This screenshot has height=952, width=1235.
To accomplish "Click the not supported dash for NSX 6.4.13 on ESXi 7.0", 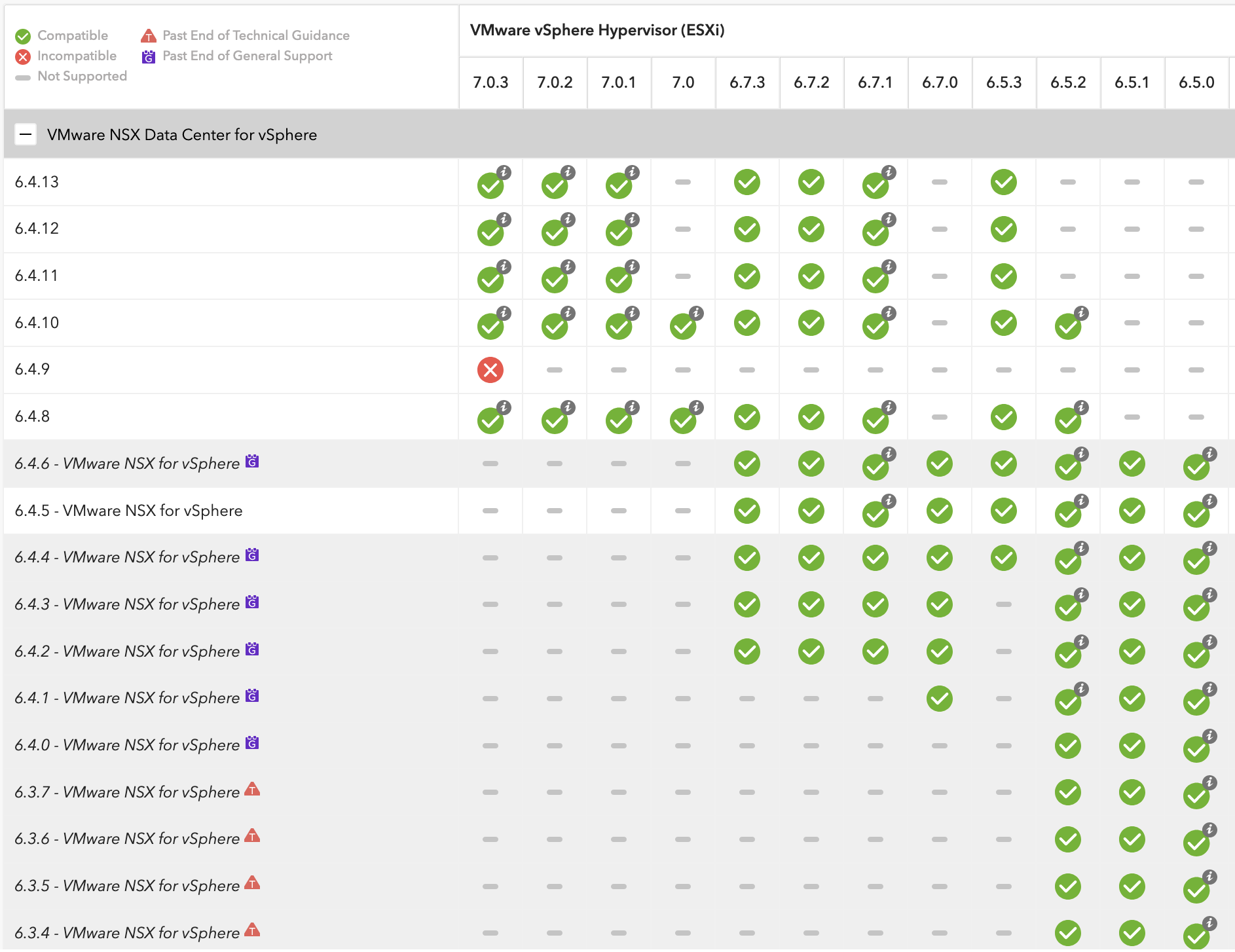I will [683, 182].
